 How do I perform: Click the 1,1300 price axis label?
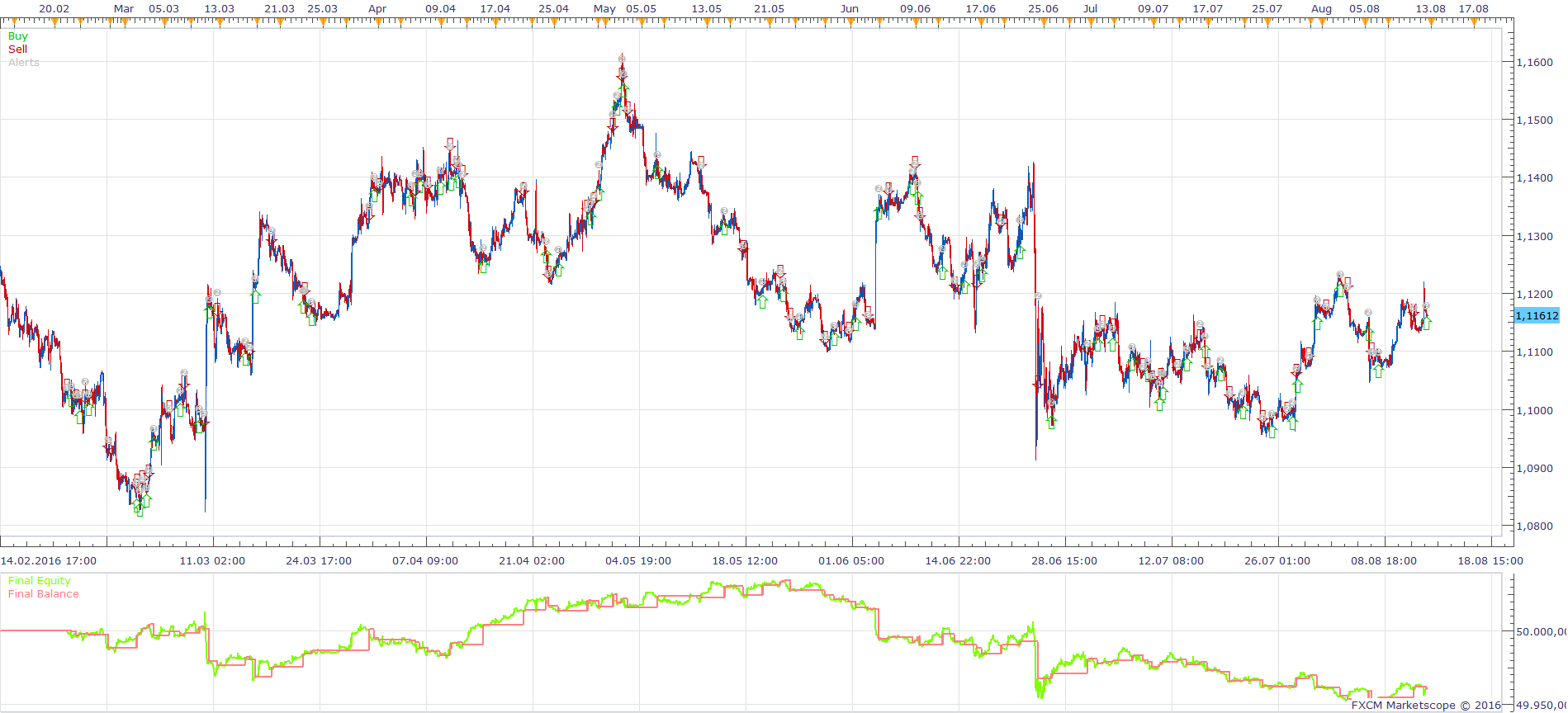click(1535, 237)
